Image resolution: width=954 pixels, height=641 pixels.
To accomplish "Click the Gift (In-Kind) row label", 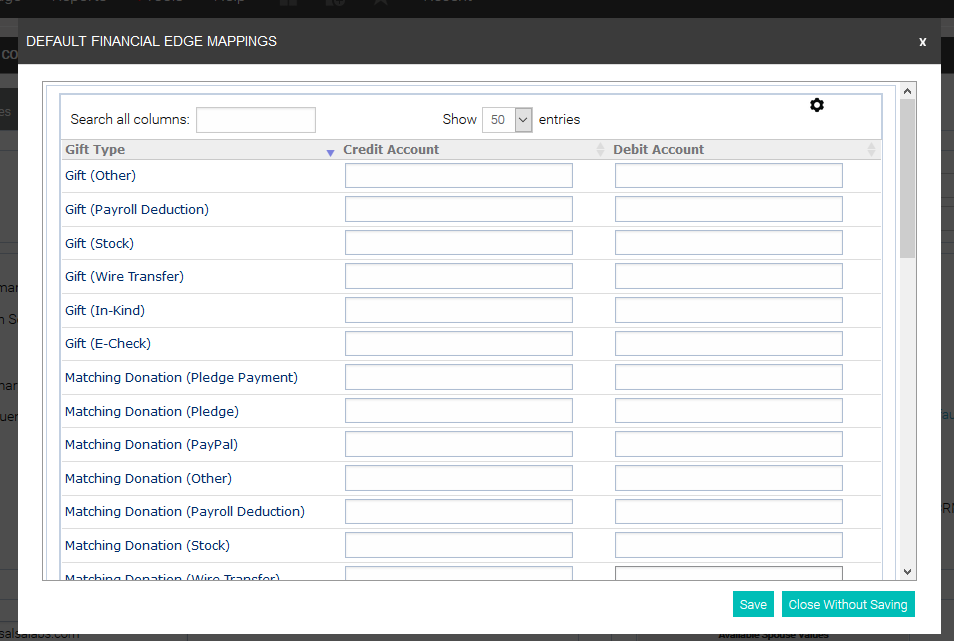I will 105,311.
